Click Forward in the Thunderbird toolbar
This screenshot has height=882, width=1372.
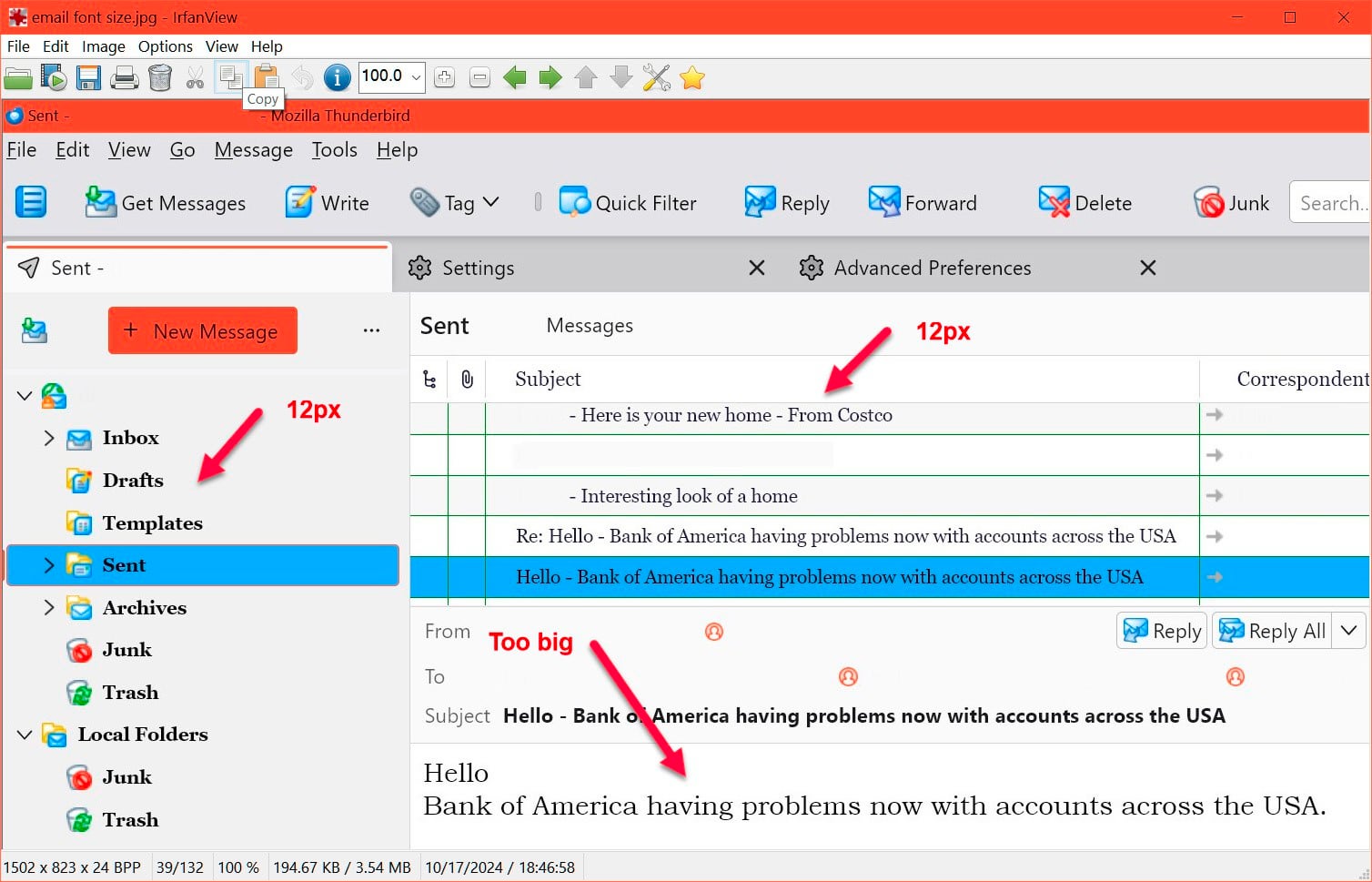click(923, 203)
